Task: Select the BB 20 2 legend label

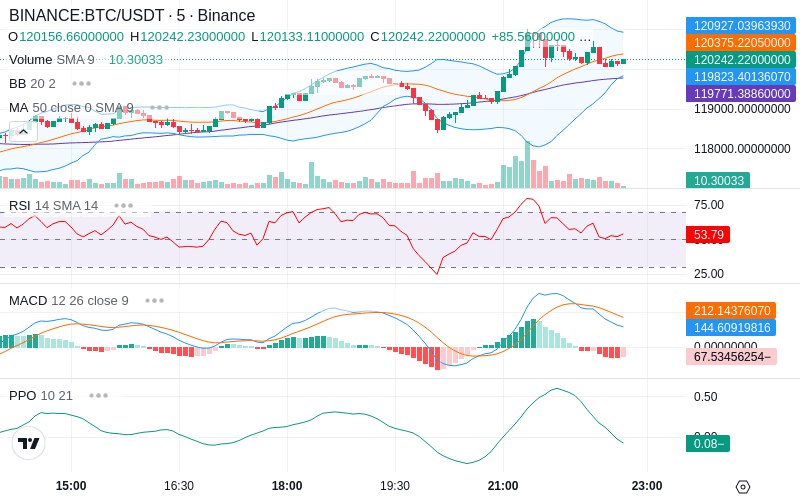Action: pos(32,83)
